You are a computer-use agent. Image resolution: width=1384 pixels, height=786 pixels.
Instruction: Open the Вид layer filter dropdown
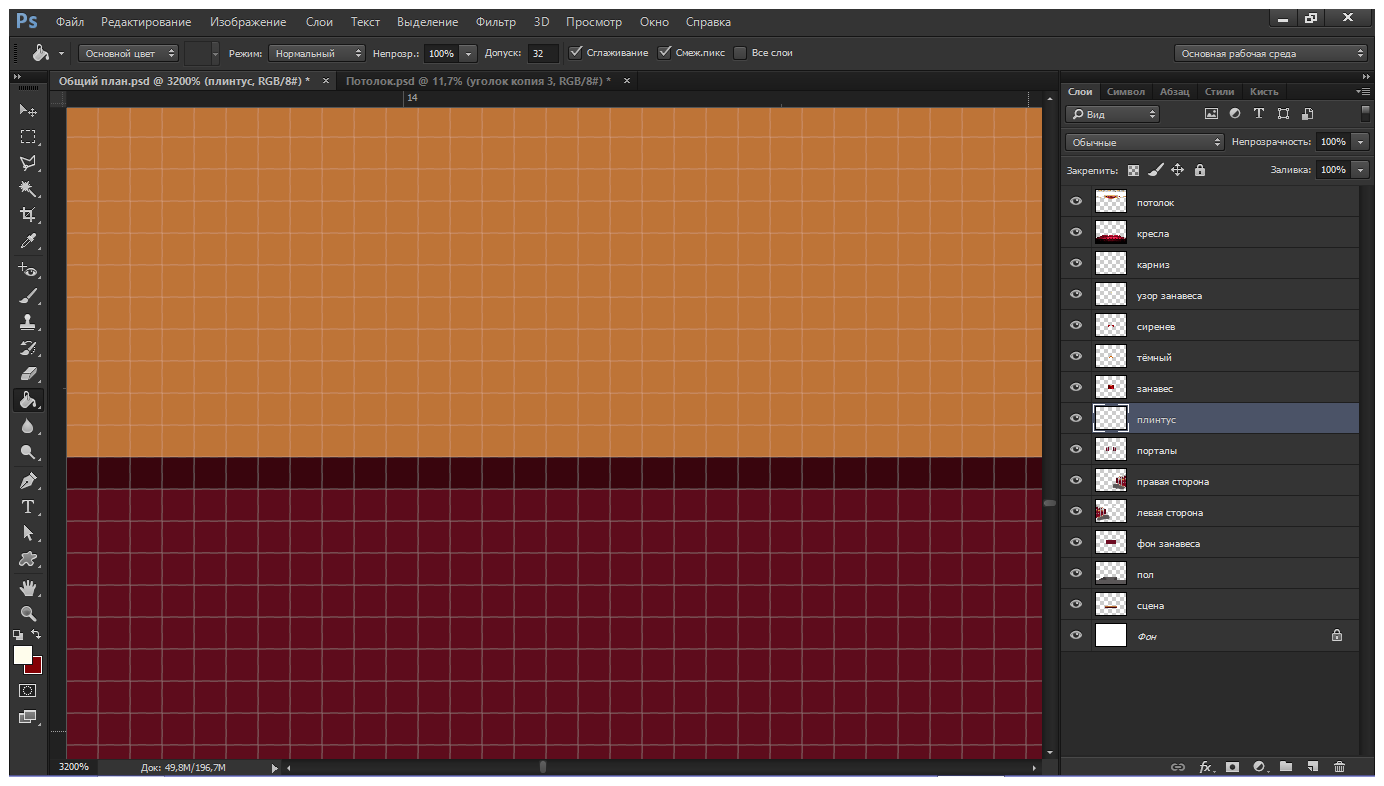[x=1112, y=114]
